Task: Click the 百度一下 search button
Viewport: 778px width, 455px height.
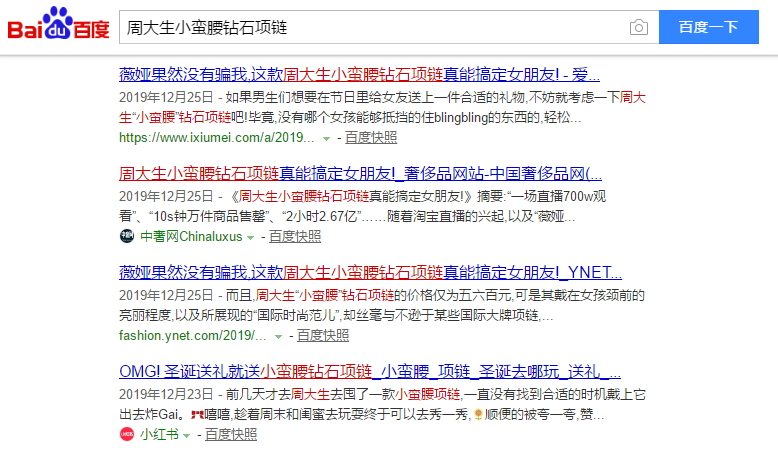Action: click(x=709, y=27)
